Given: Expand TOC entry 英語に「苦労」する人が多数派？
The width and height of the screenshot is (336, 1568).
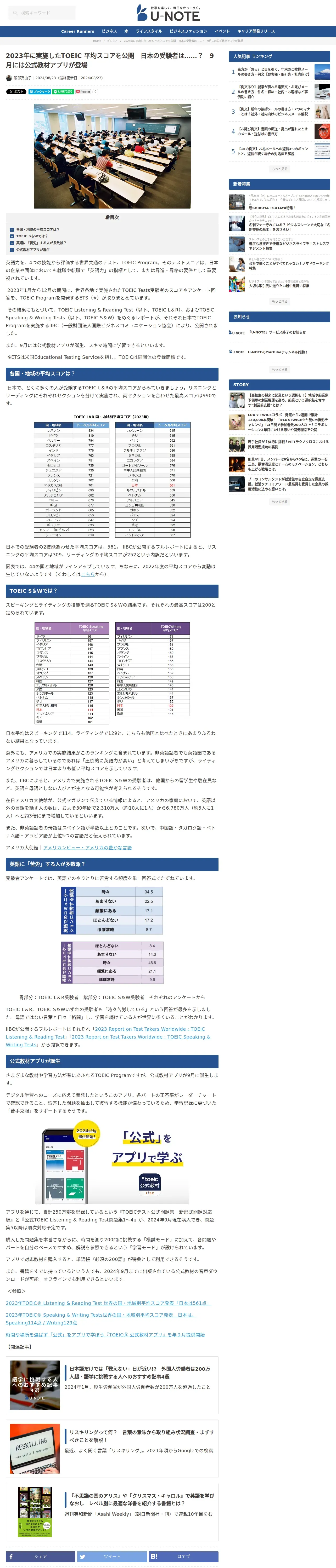Looking at the screenshot, I should coord(41,243).
